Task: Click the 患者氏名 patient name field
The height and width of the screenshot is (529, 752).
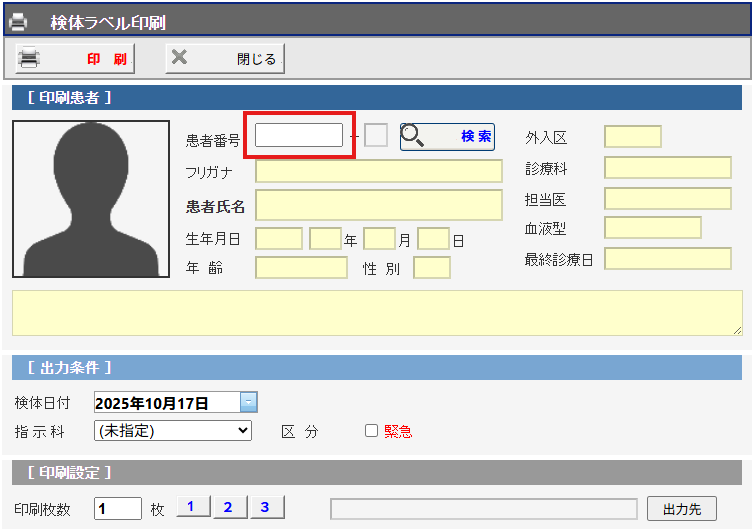Action: click(378, 206)
